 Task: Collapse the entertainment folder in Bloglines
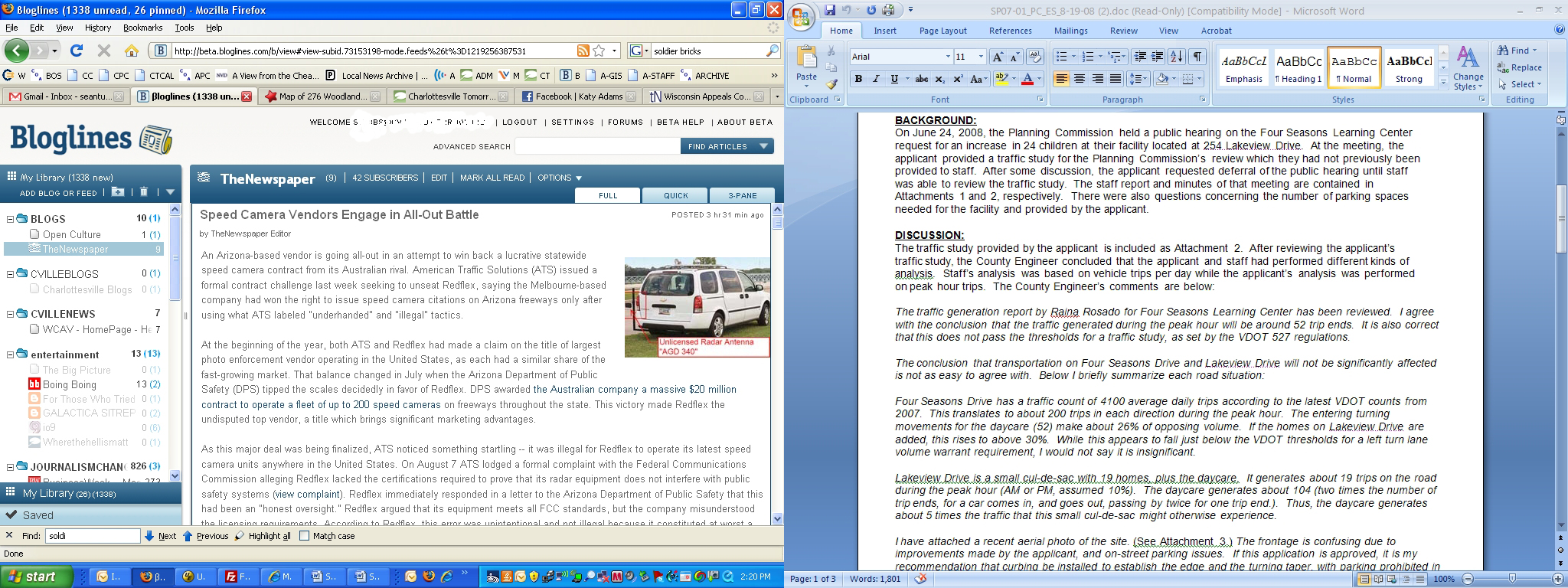[11, 354]
